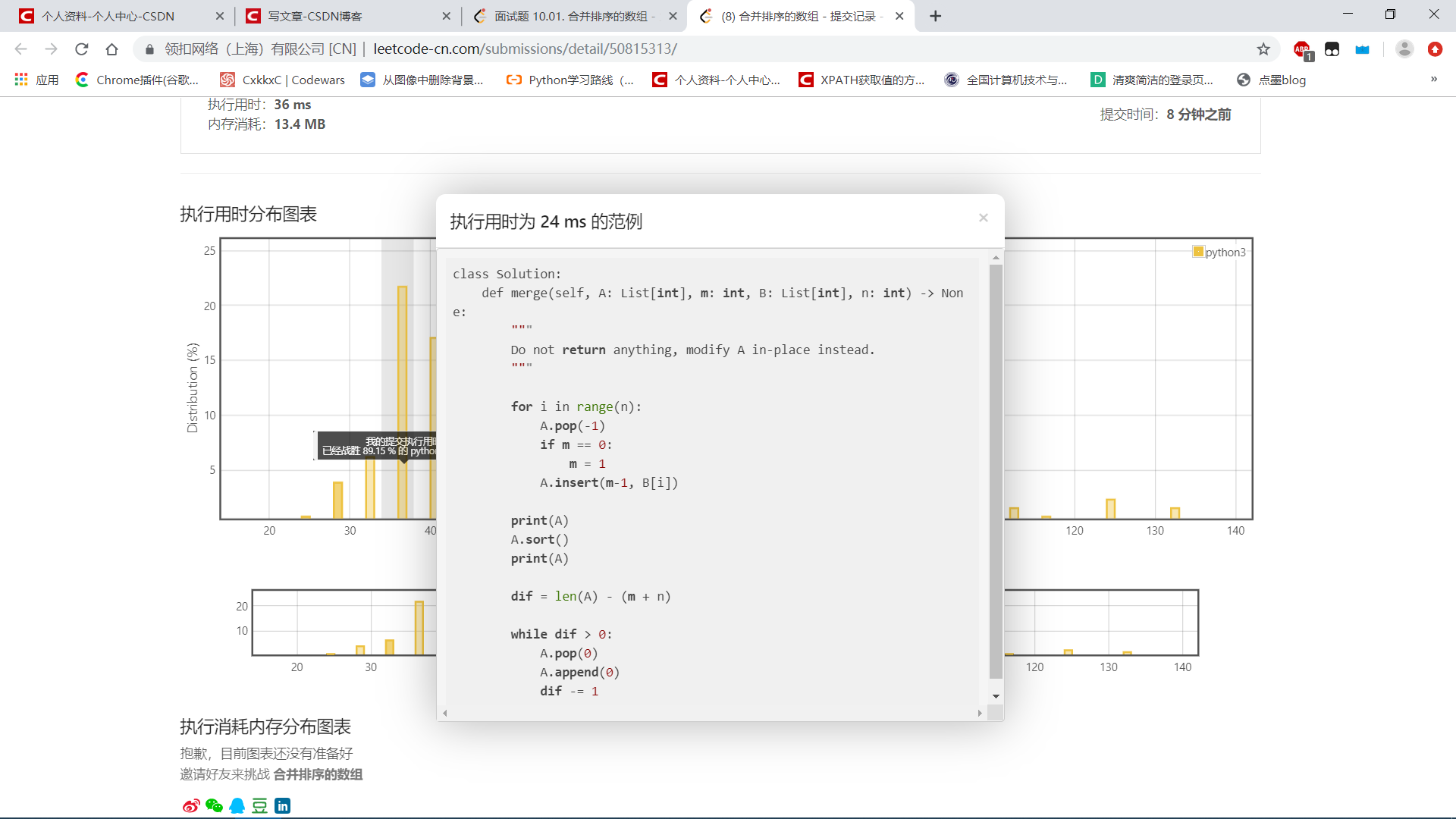This screenshot has height=819, width=1456.
Task: Share via the QQ bell icon
Action: (x=237, y=805)
